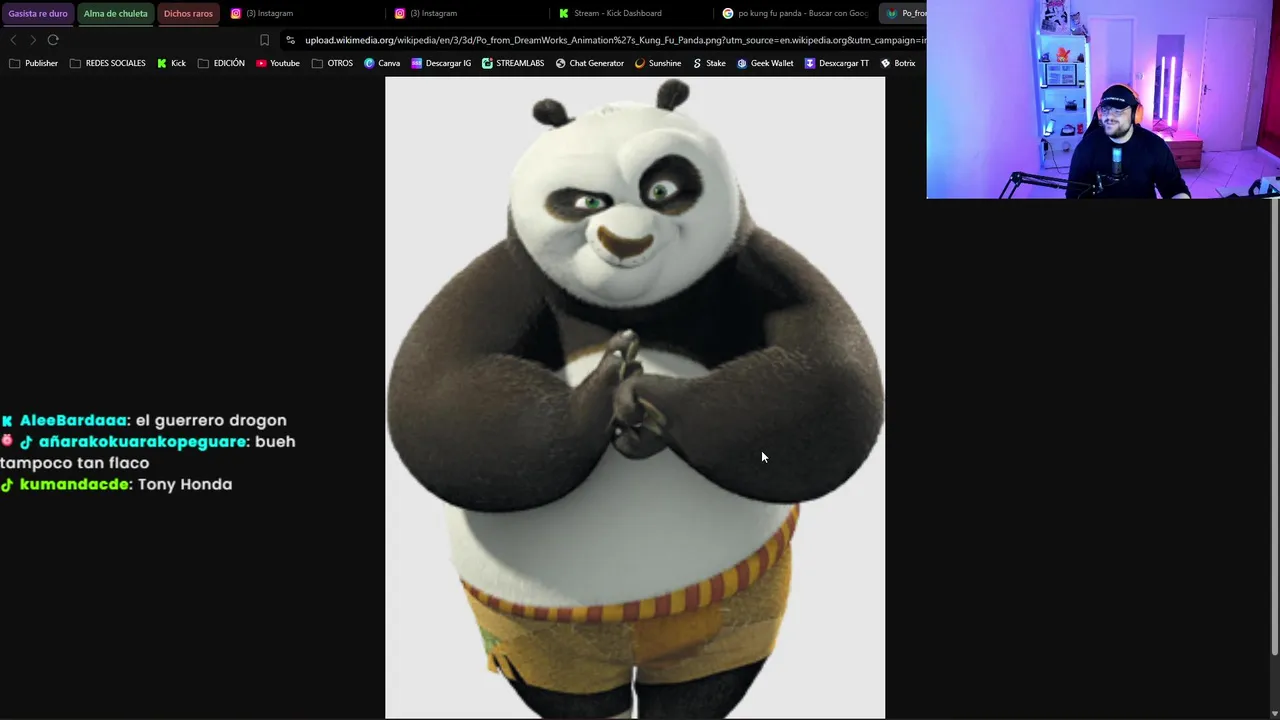Open the Youtube bookmark

pyautogui.click(x=278, y=63)
